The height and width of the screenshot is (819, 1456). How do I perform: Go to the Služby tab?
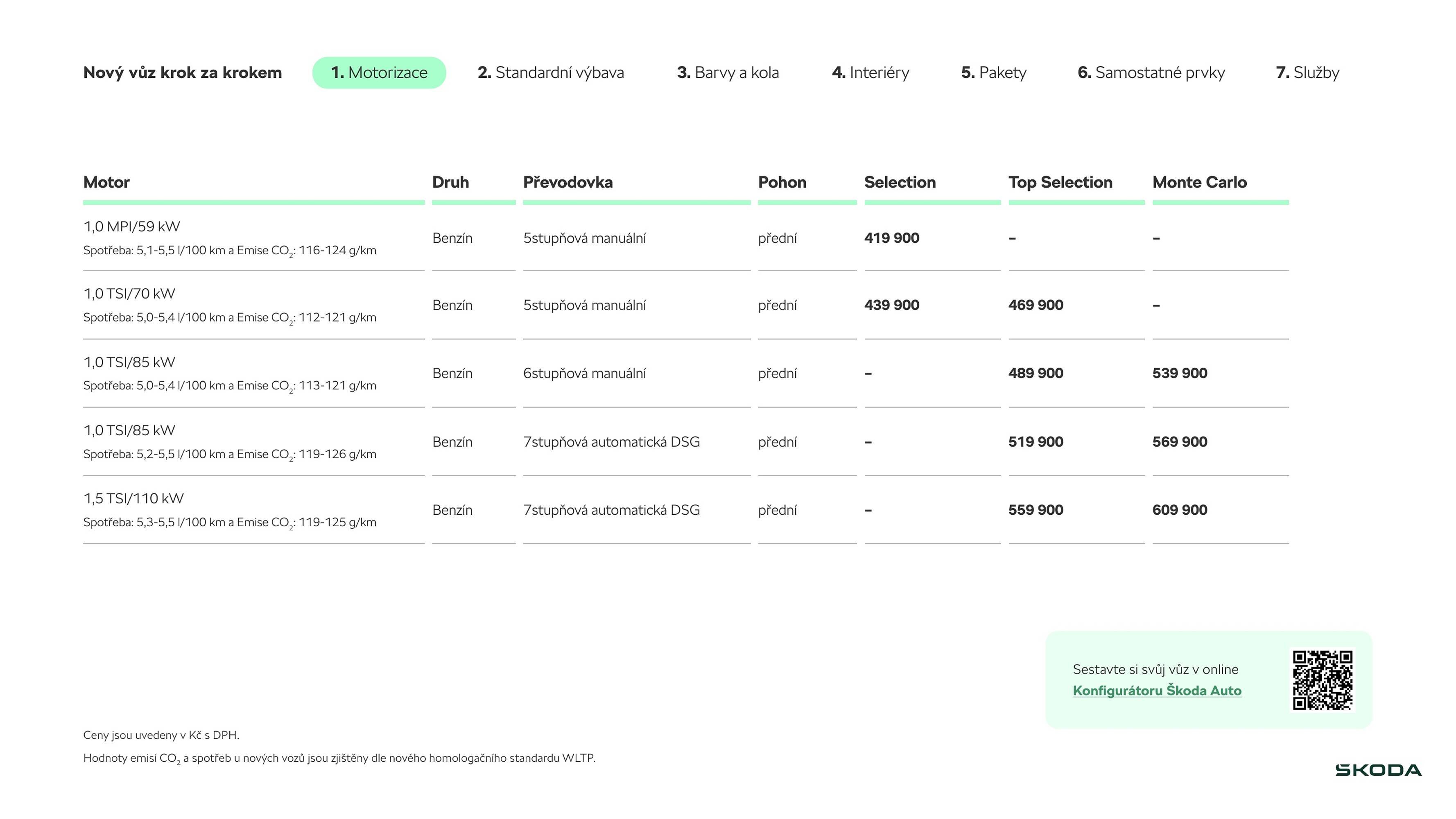click(x=1307, y=72)
